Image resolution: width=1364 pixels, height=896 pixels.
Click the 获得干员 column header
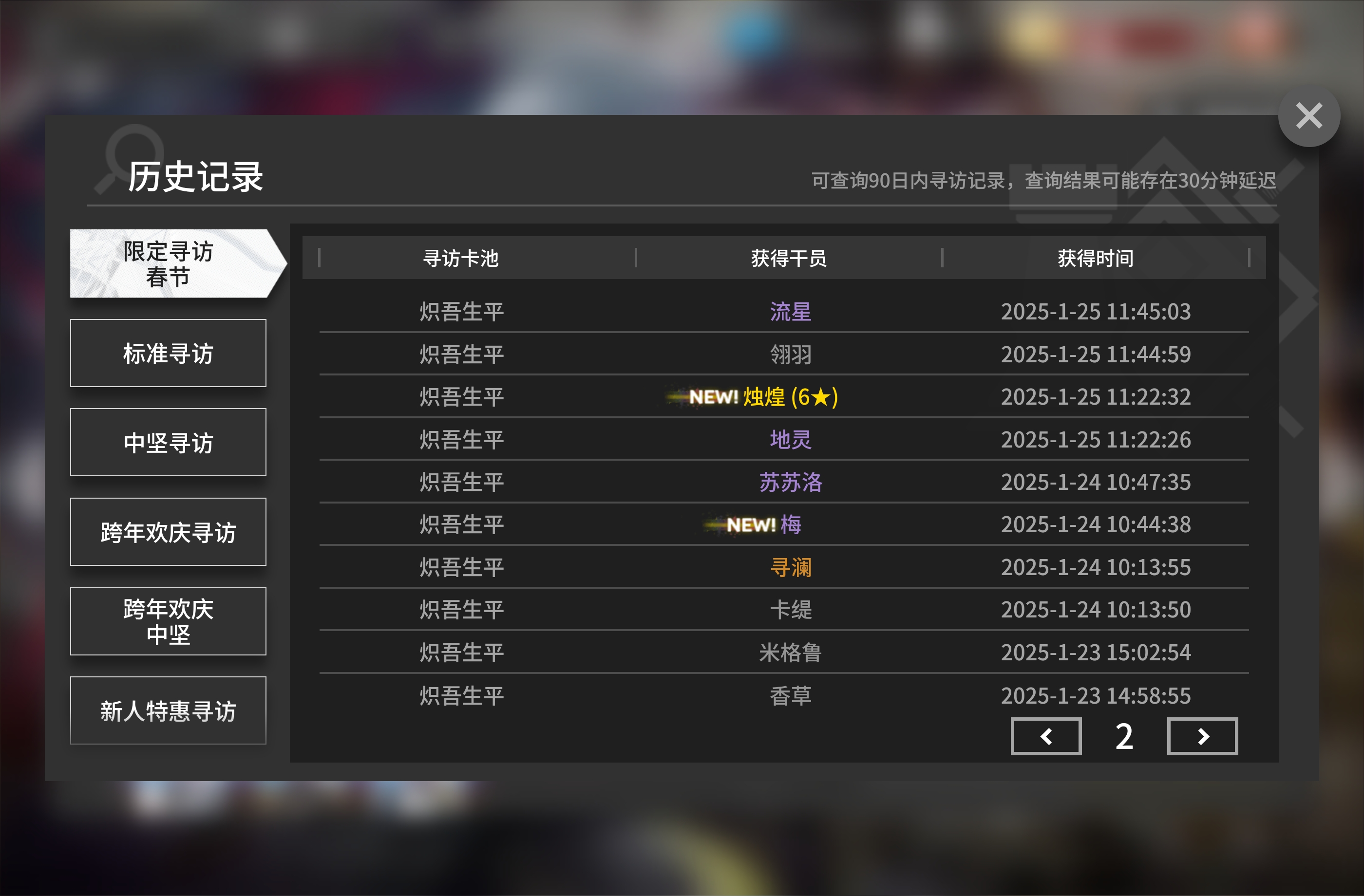click(789, 258)
